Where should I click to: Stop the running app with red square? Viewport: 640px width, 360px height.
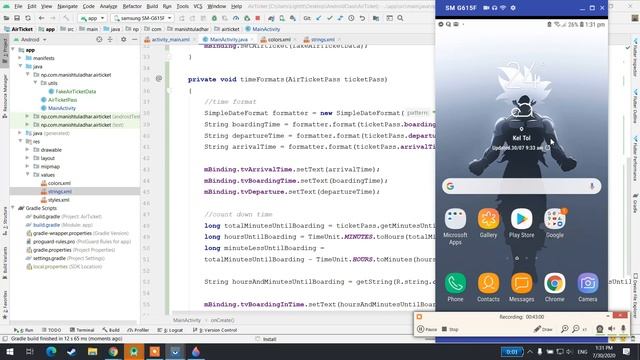coord(258,18)
